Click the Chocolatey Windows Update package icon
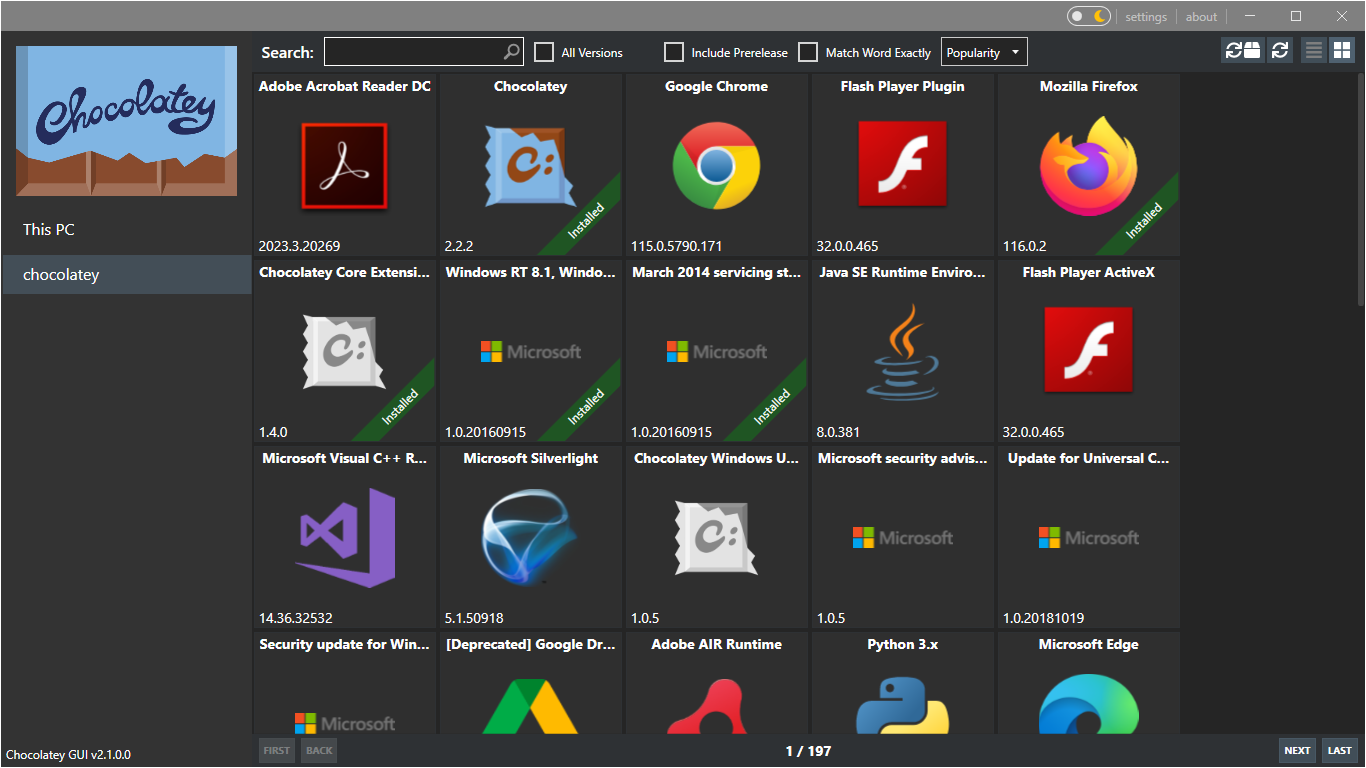 716,538
